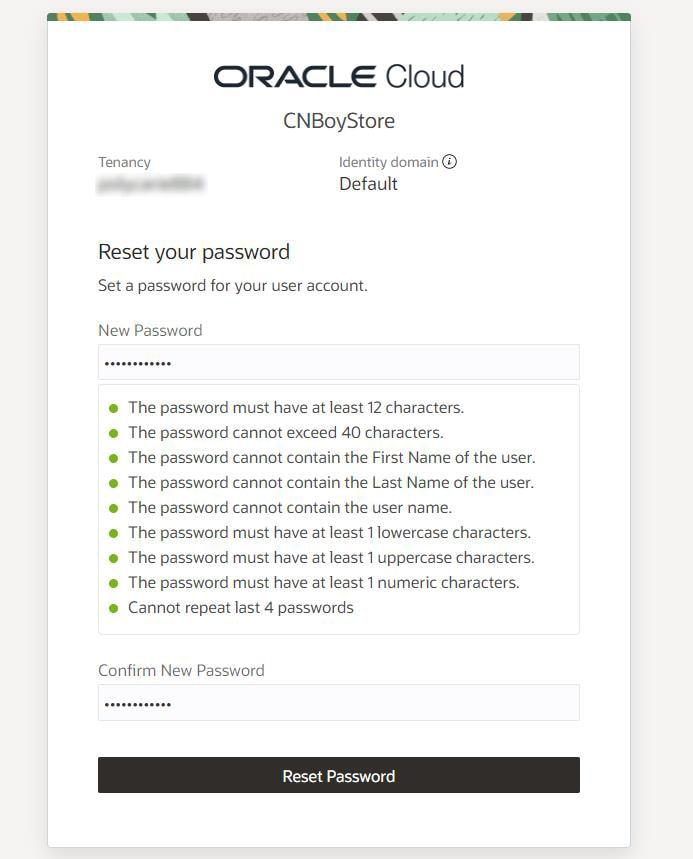Click the Oracle Cloud logo
This screenshot has width=693, height=859.
[x=339, y=77]
